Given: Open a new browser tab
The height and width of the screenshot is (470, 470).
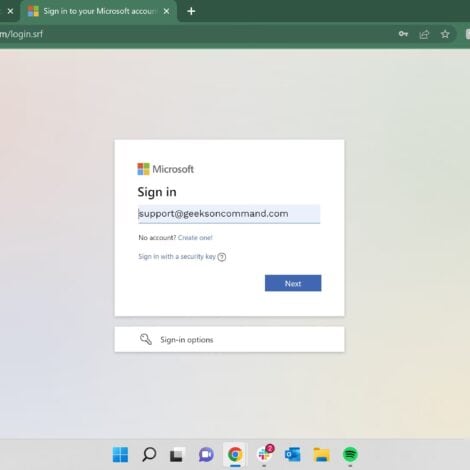Looking at the screenshot, I should point(191,11).
